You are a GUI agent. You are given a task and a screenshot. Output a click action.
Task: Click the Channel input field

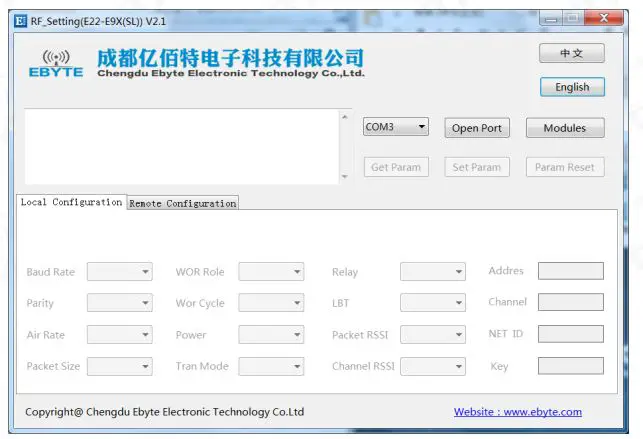[571, 302]
